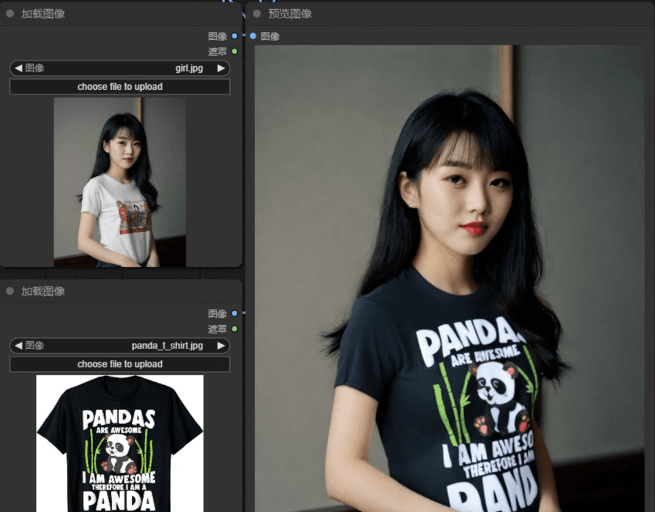
Task: Select previous image before girl.jpg
Action: [18, 68]
